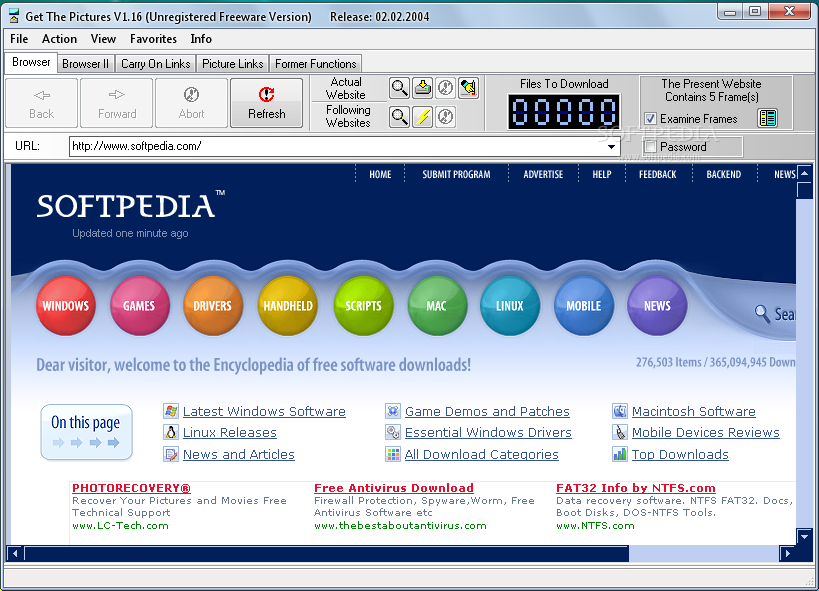Viewport: 819px width, 591px height.
Task: Open the All Download Categories link
Action: coord(482,454)
